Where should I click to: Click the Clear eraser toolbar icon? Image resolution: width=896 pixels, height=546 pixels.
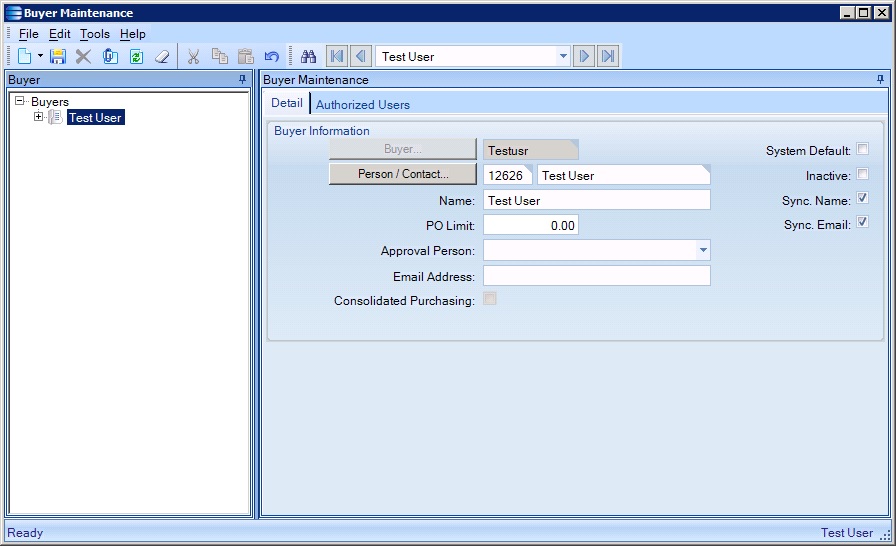click(162, 56)
